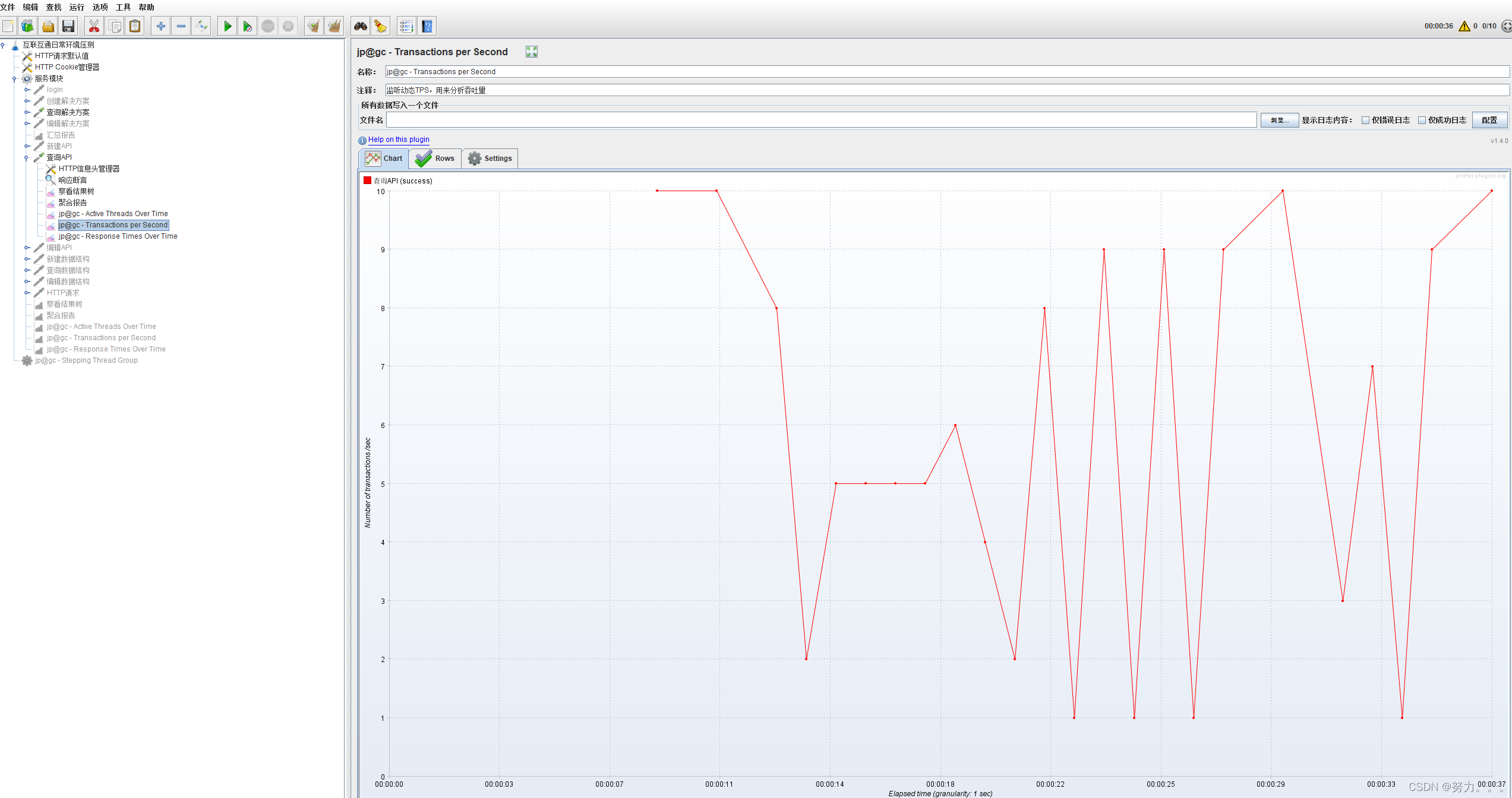Click the 浏览 file browse button
This screenshot has width=1512, height=798.
1278,120
